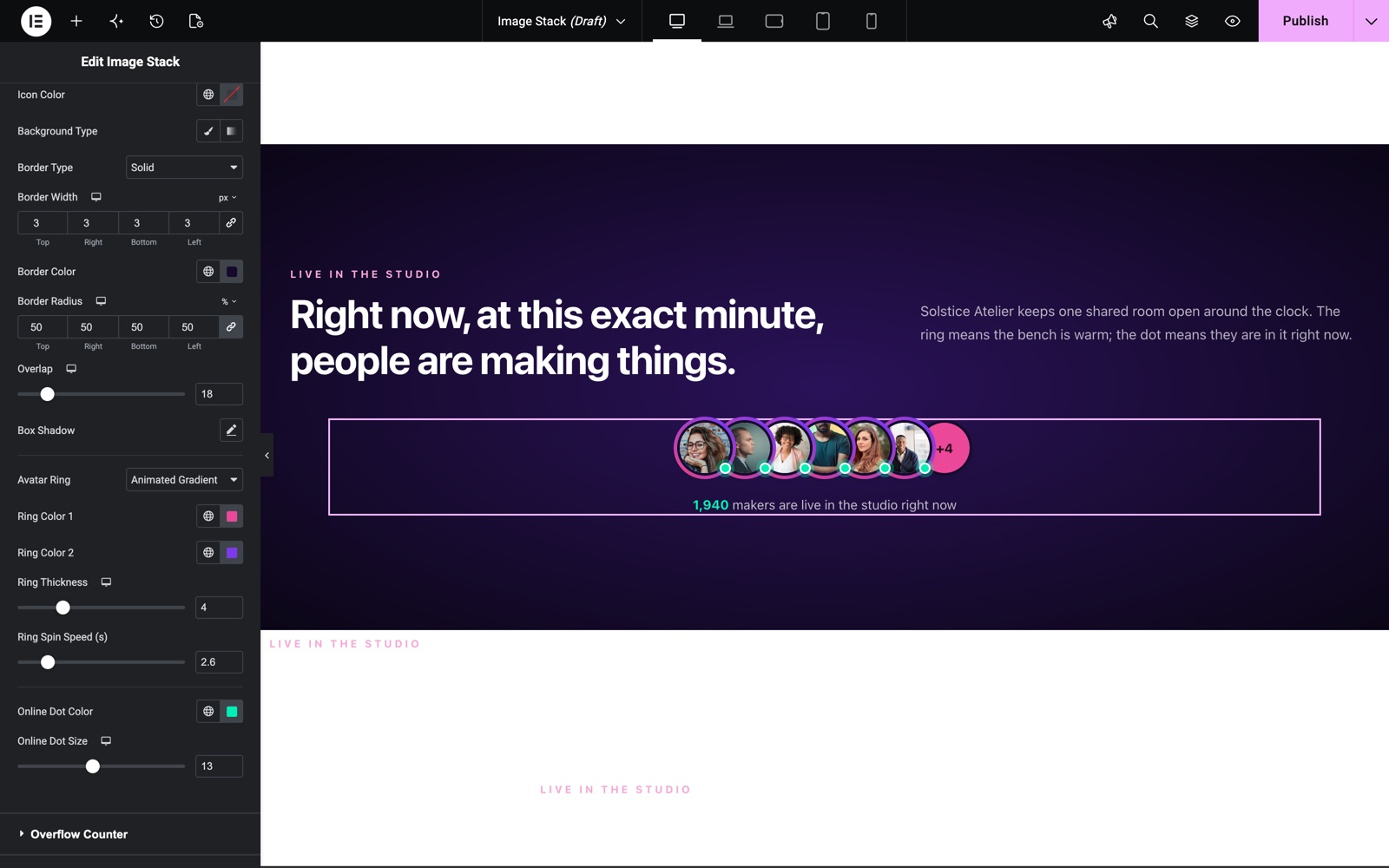
Task: Click the Ring Spin Speed value field
Action: tap(219, 662)
